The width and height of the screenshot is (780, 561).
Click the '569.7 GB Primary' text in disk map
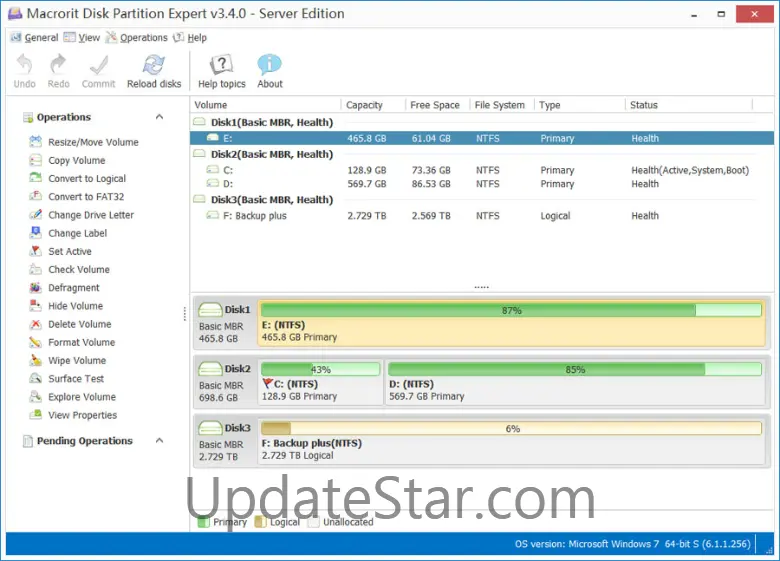[426, 396]
